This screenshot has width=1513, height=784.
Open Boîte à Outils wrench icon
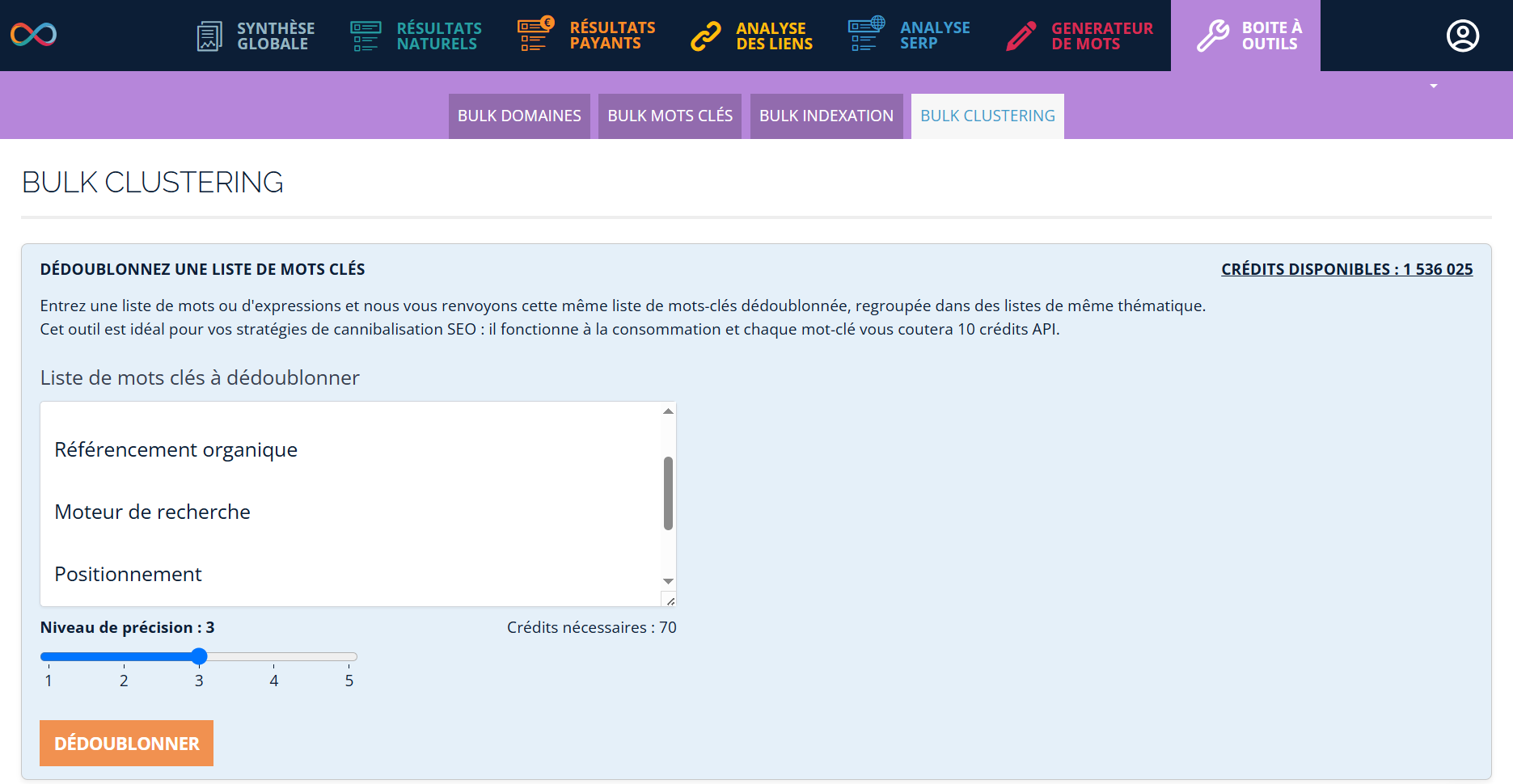click(1213, 36)
